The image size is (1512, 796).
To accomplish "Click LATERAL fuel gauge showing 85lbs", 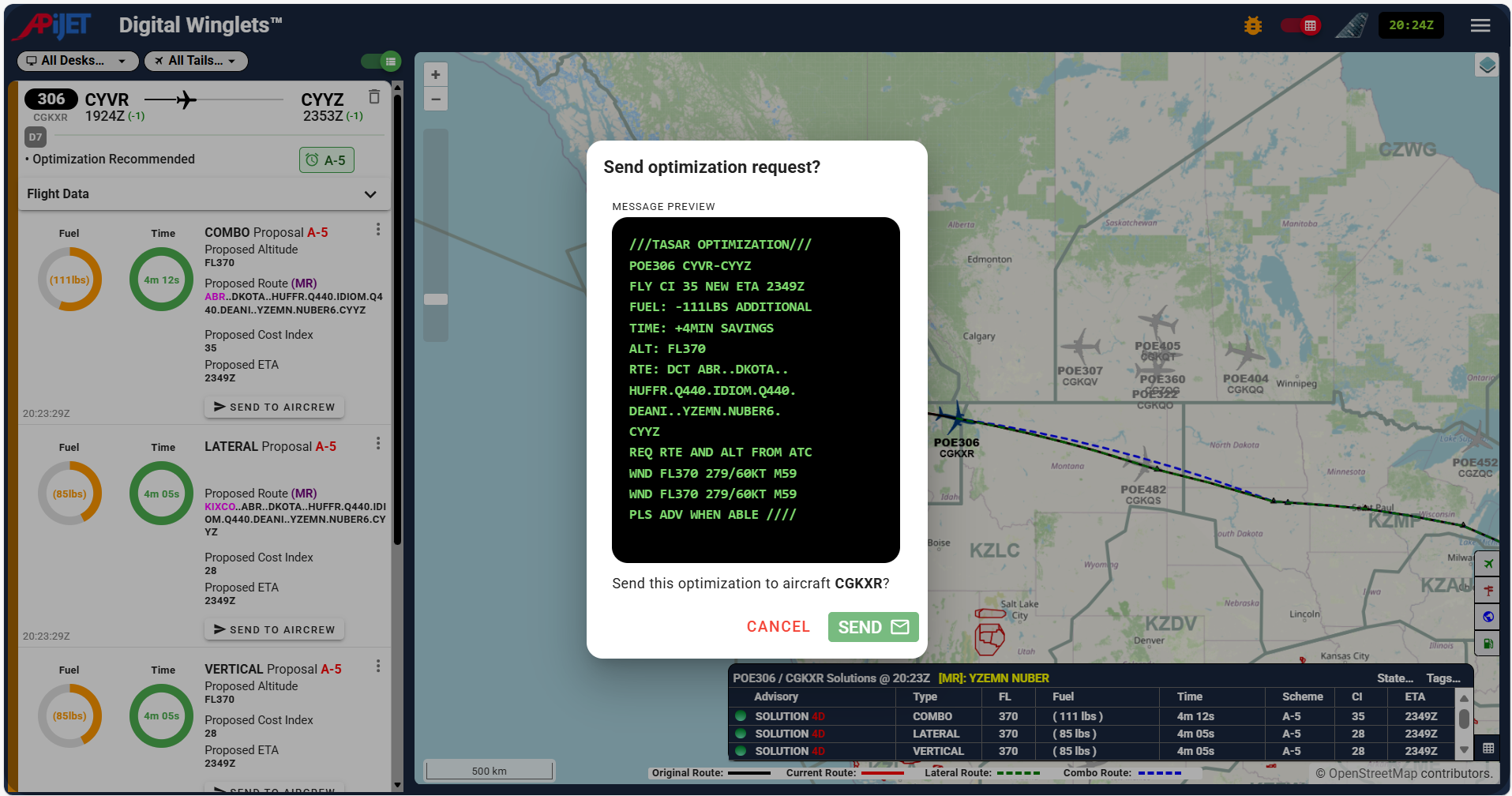I will click(69, 494).
